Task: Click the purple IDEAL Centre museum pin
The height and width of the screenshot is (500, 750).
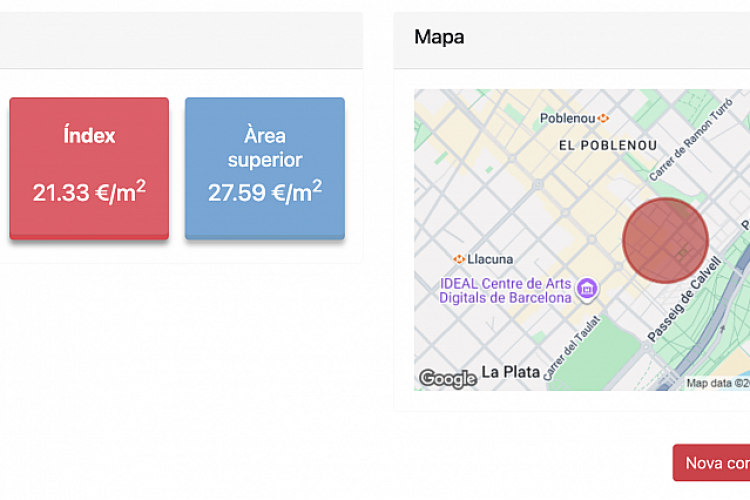Action: tap(587, 289)
